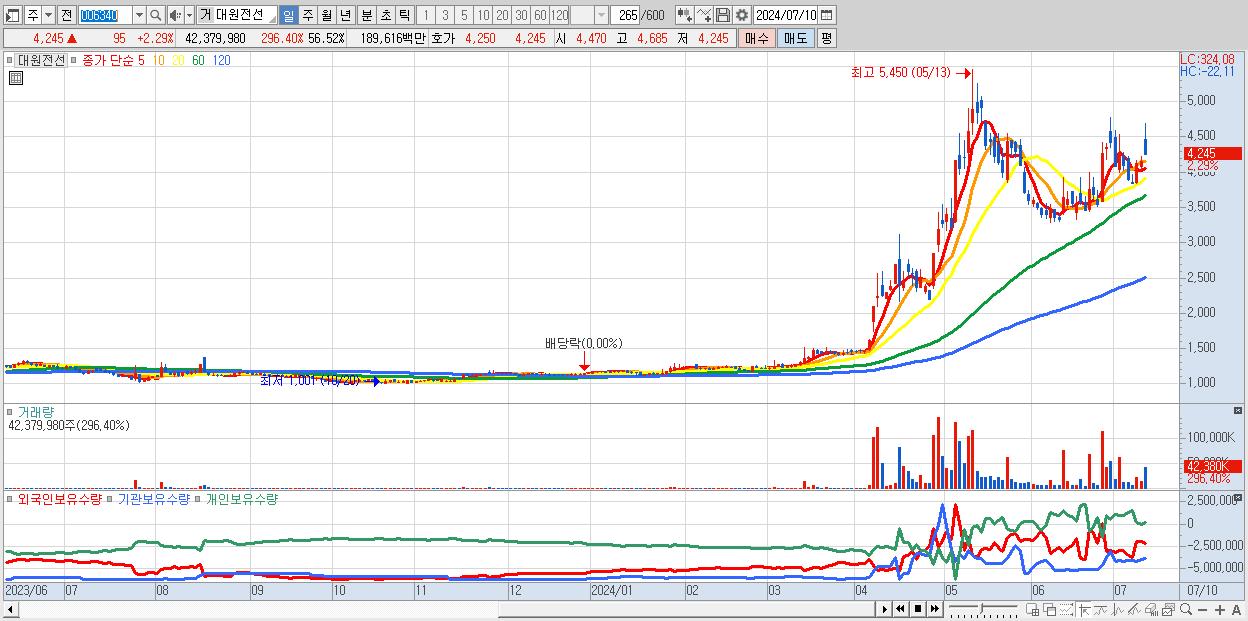The image size is (1248, 621).
Task: Toggle the 거래량 volume panel legend box
Action: 11,411
